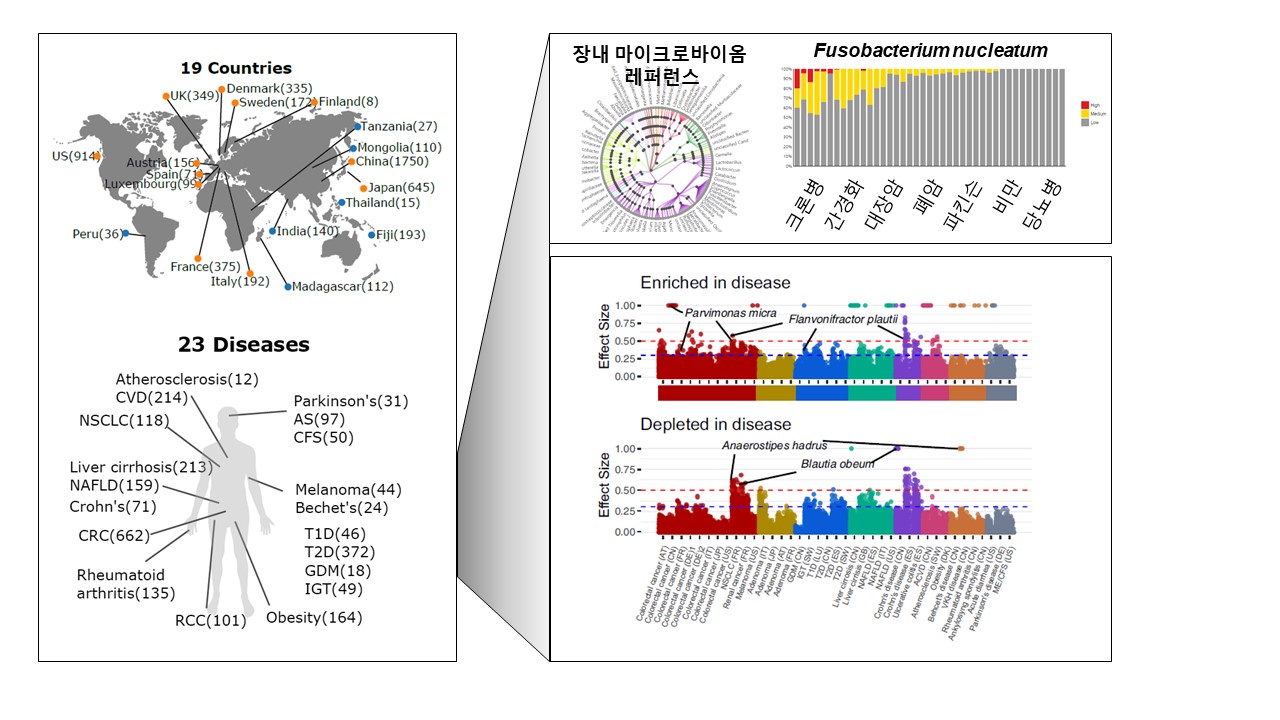Viewport: 1280px width, 720px height.
Task: Select the red High legend swatch
Action: (1086, 104)
